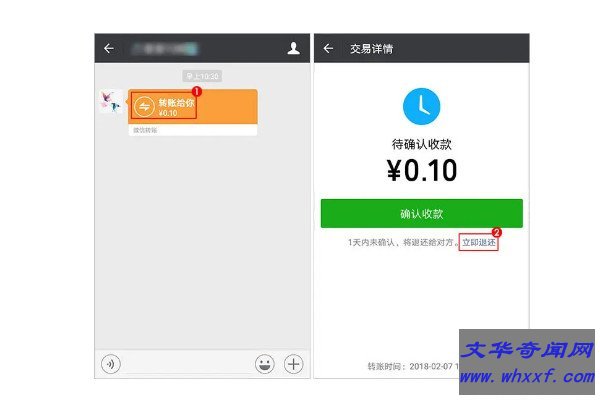This screenshot has width=600, height=400.
Task: Select the large ¥0.10 amount on details page
Action: tap(421, 171)
